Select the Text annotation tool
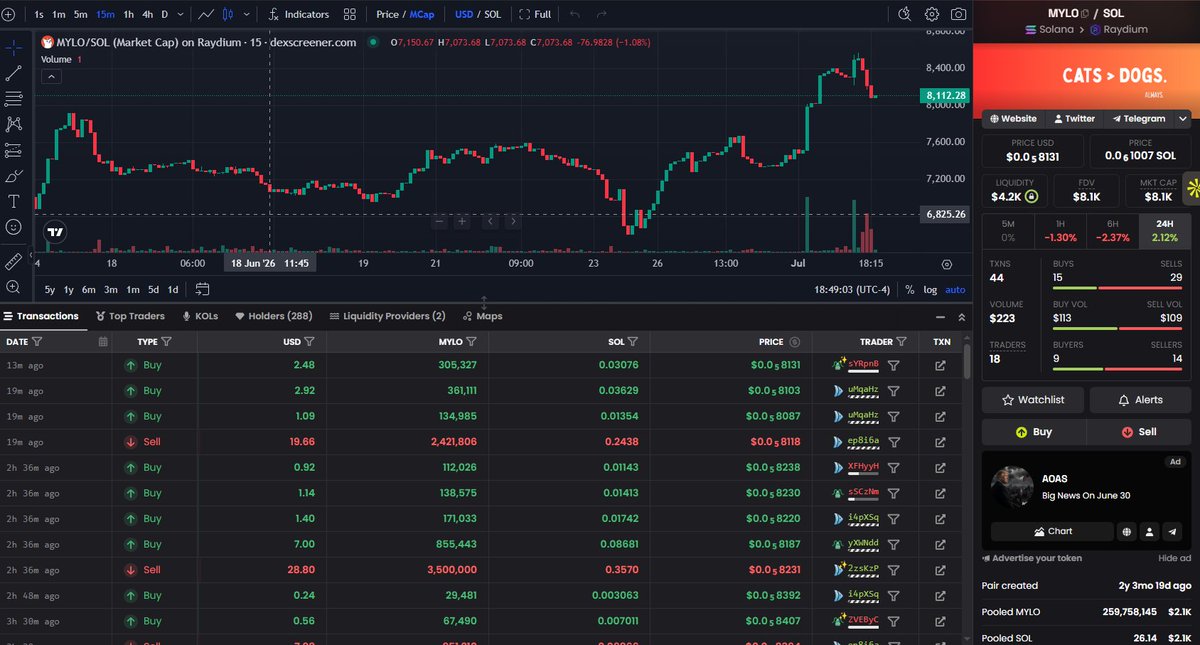The image size is (1200, 645). click(x=14, y=201)
